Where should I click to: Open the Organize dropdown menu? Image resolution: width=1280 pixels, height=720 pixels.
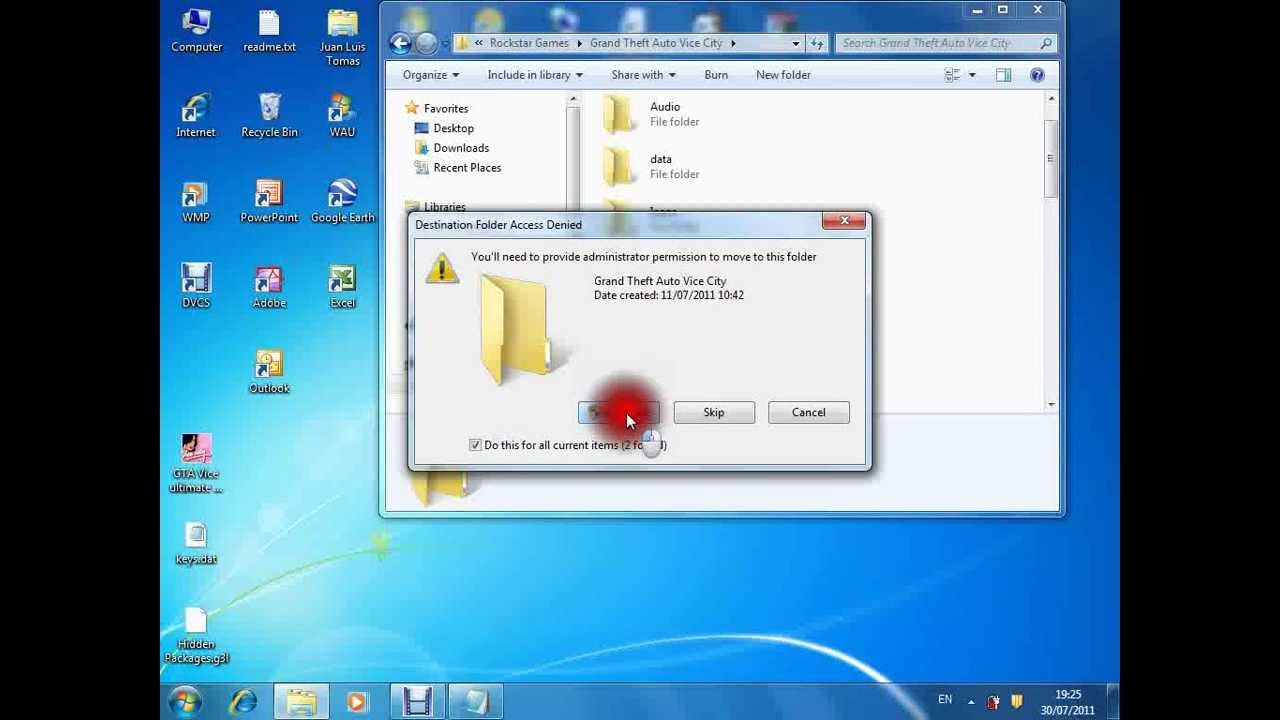(431, 75)
